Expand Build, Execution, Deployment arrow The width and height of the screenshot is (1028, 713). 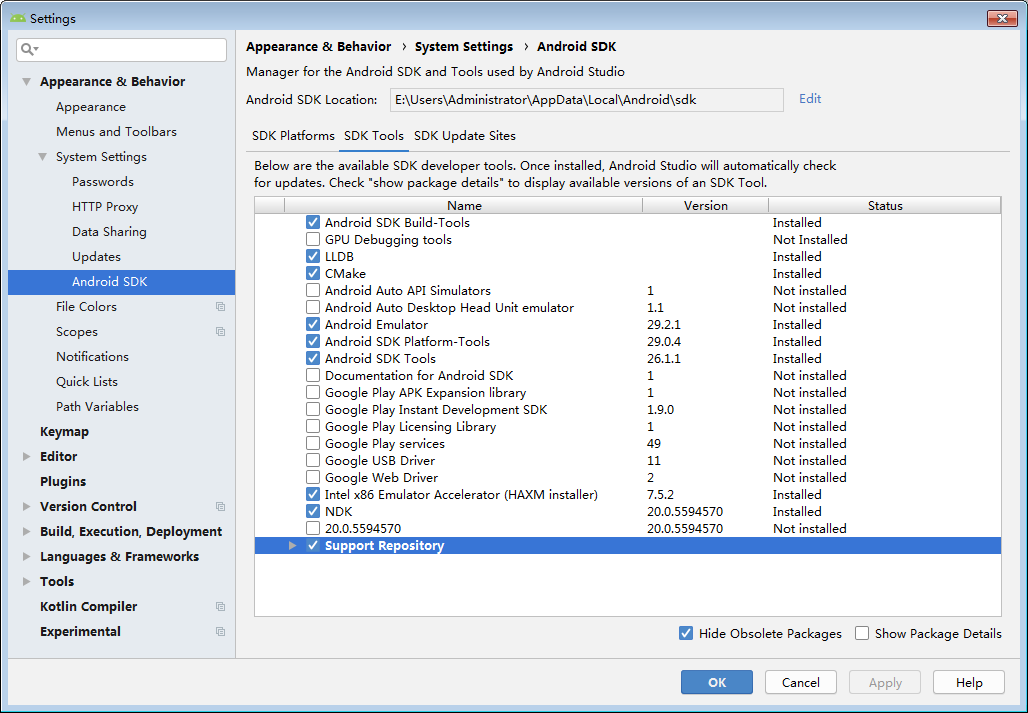coord(26,531)
